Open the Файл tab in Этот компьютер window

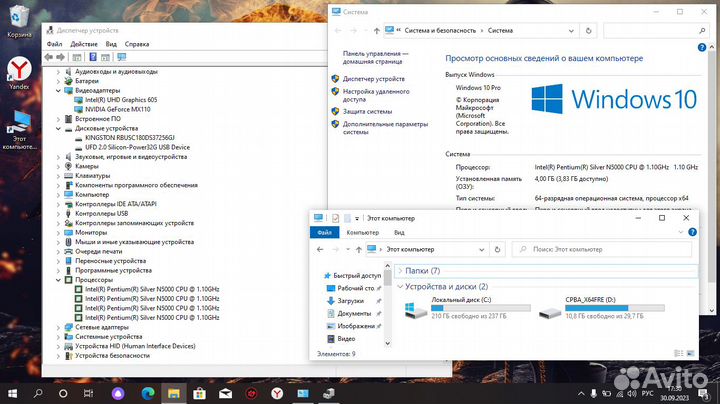[324, 232]
